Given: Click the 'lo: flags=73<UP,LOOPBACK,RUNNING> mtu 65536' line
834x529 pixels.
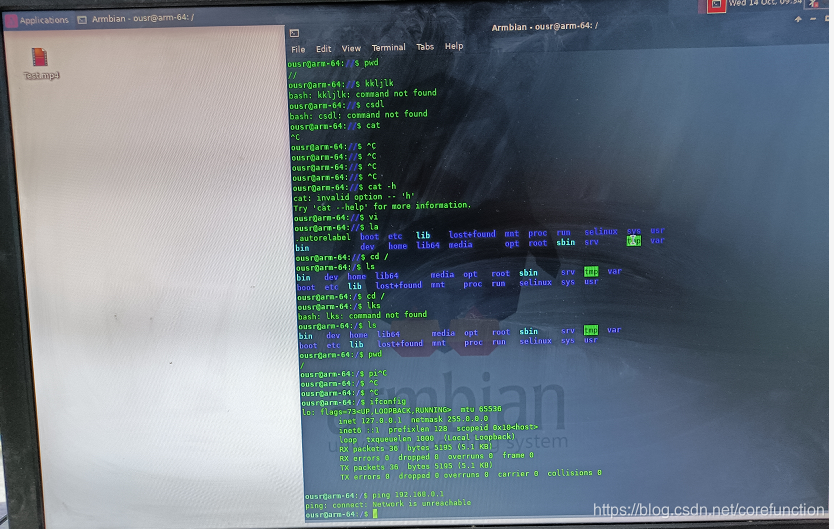Looking at the screenshot, I should click(x=402, y=410).
